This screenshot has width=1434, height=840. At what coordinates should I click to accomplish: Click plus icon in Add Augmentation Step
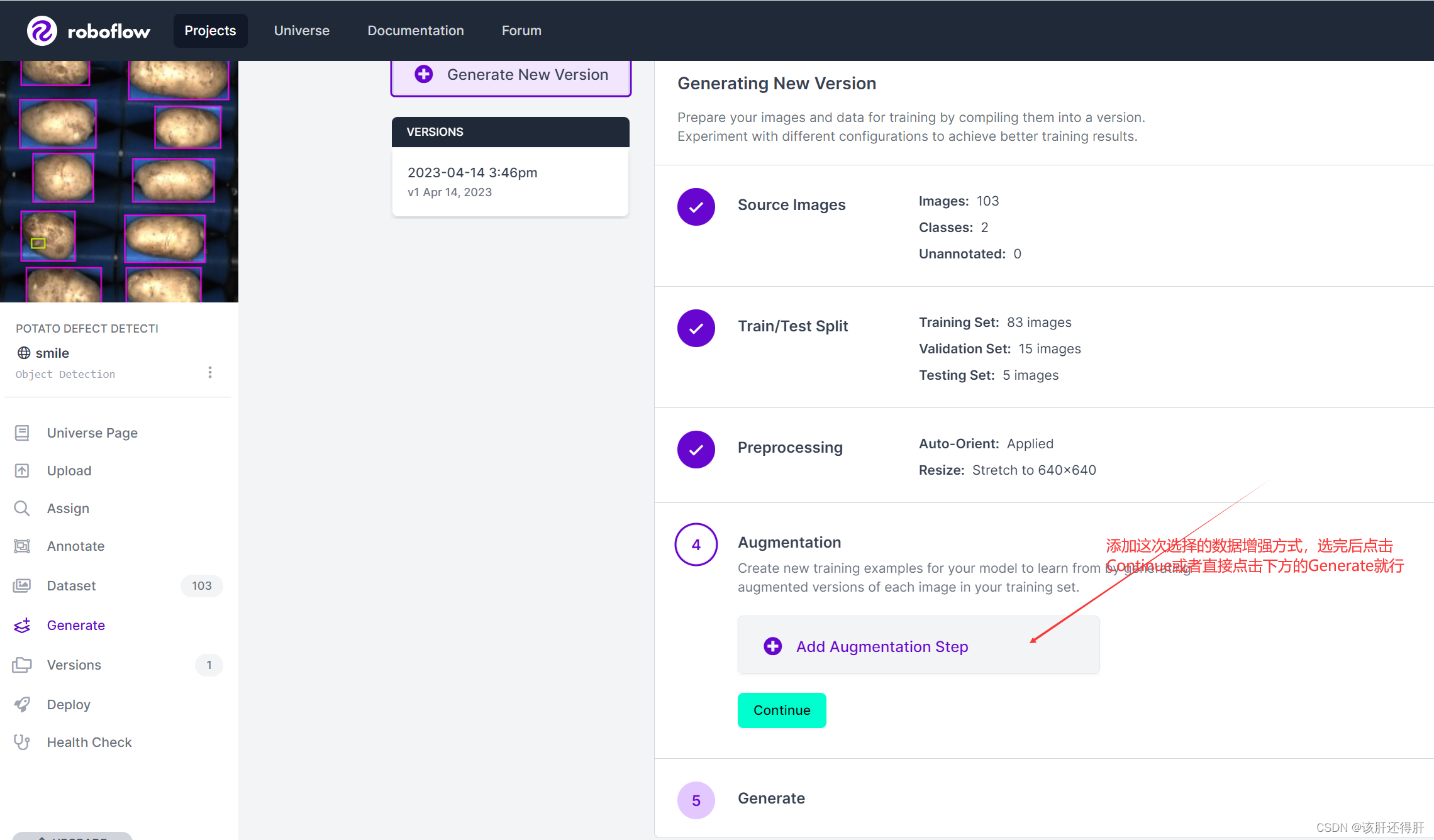tap(772, 646)
